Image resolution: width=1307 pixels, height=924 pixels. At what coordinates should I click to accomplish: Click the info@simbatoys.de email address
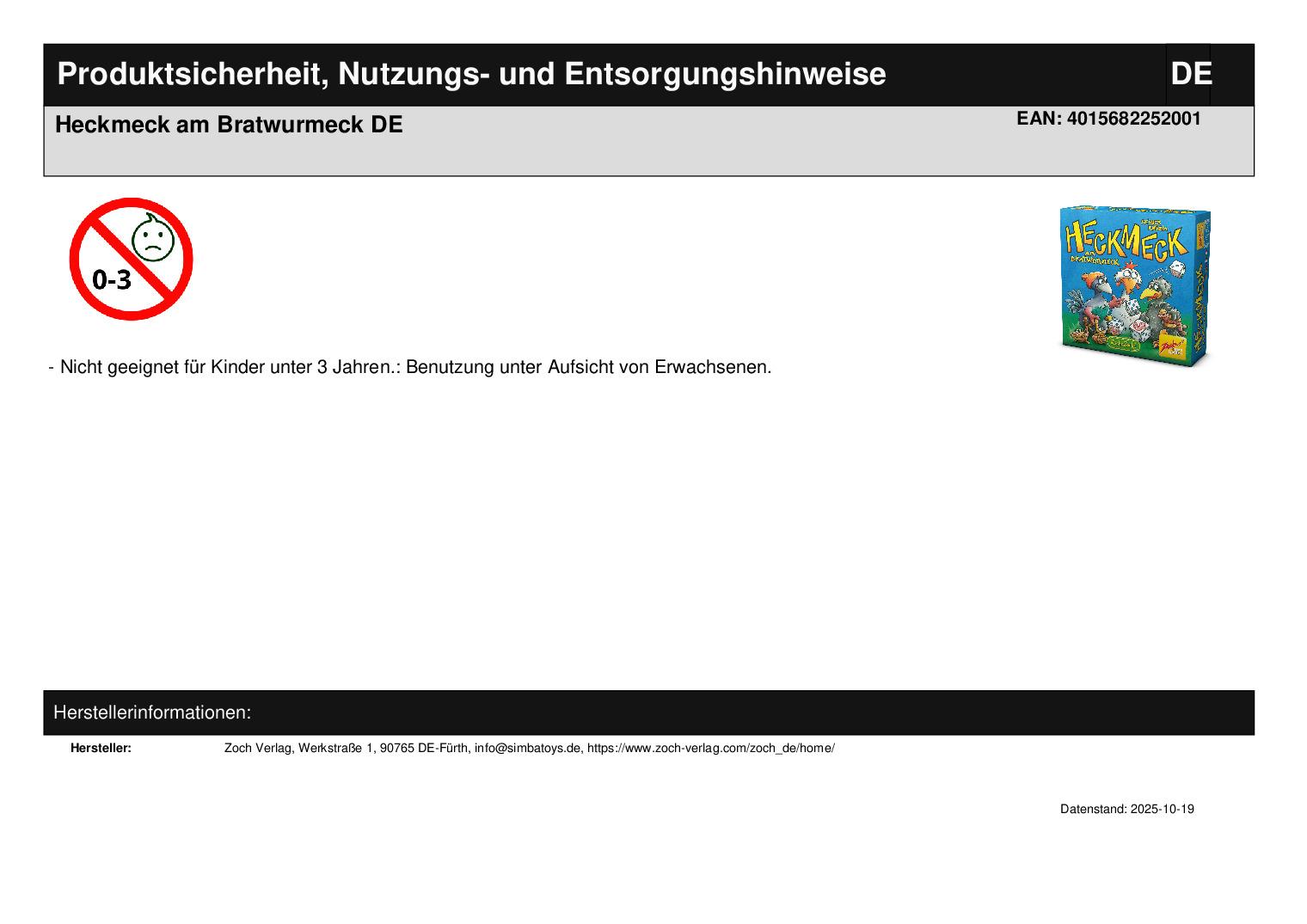click(x=528, y=748)
